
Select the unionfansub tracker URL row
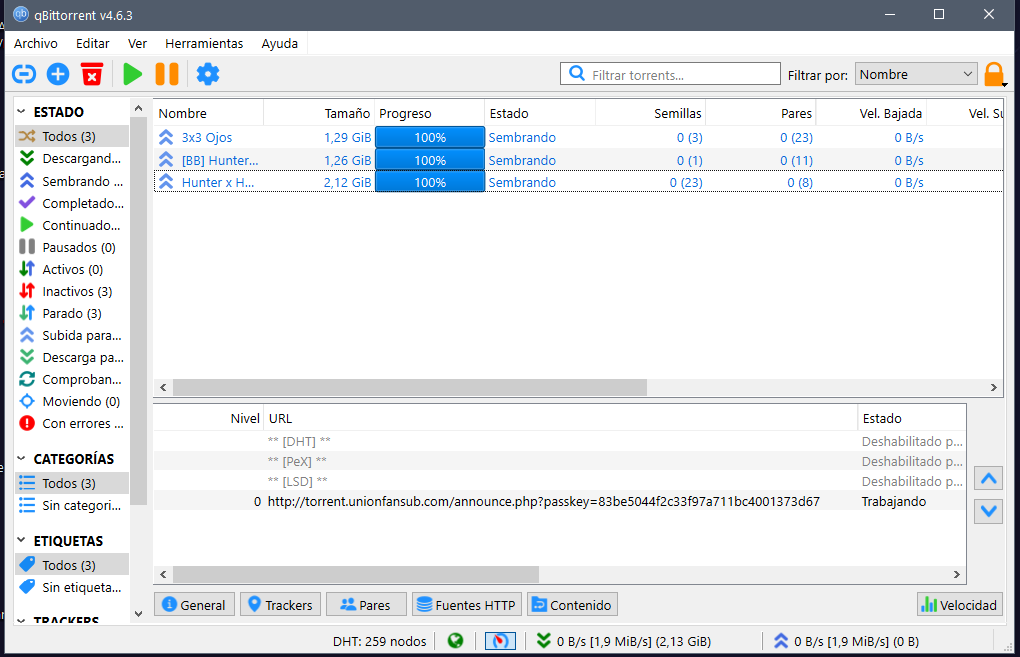click(x=559, y=502)
